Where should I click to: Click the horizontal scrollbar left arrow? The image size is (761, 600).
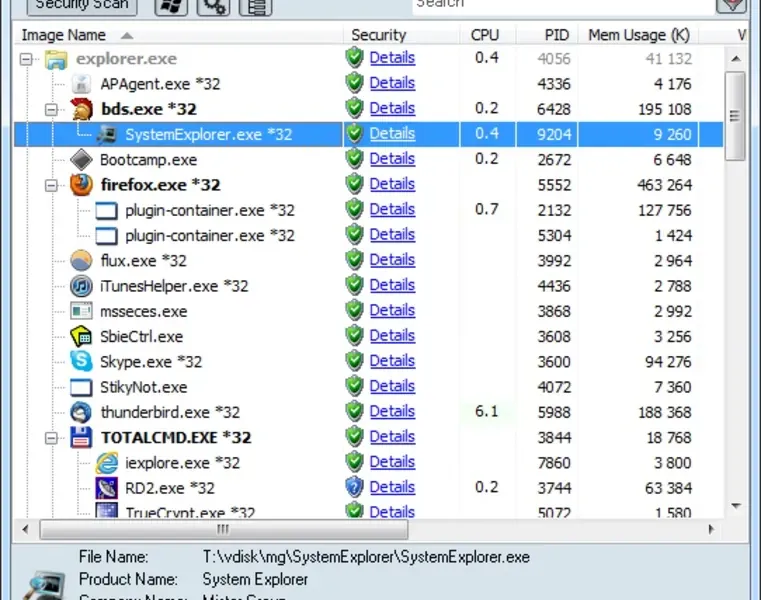[x=25, y=529]
